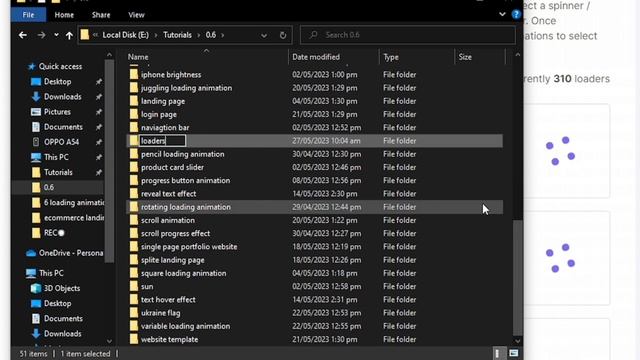
Task: Go up one folder level
Action: [69, 35]
